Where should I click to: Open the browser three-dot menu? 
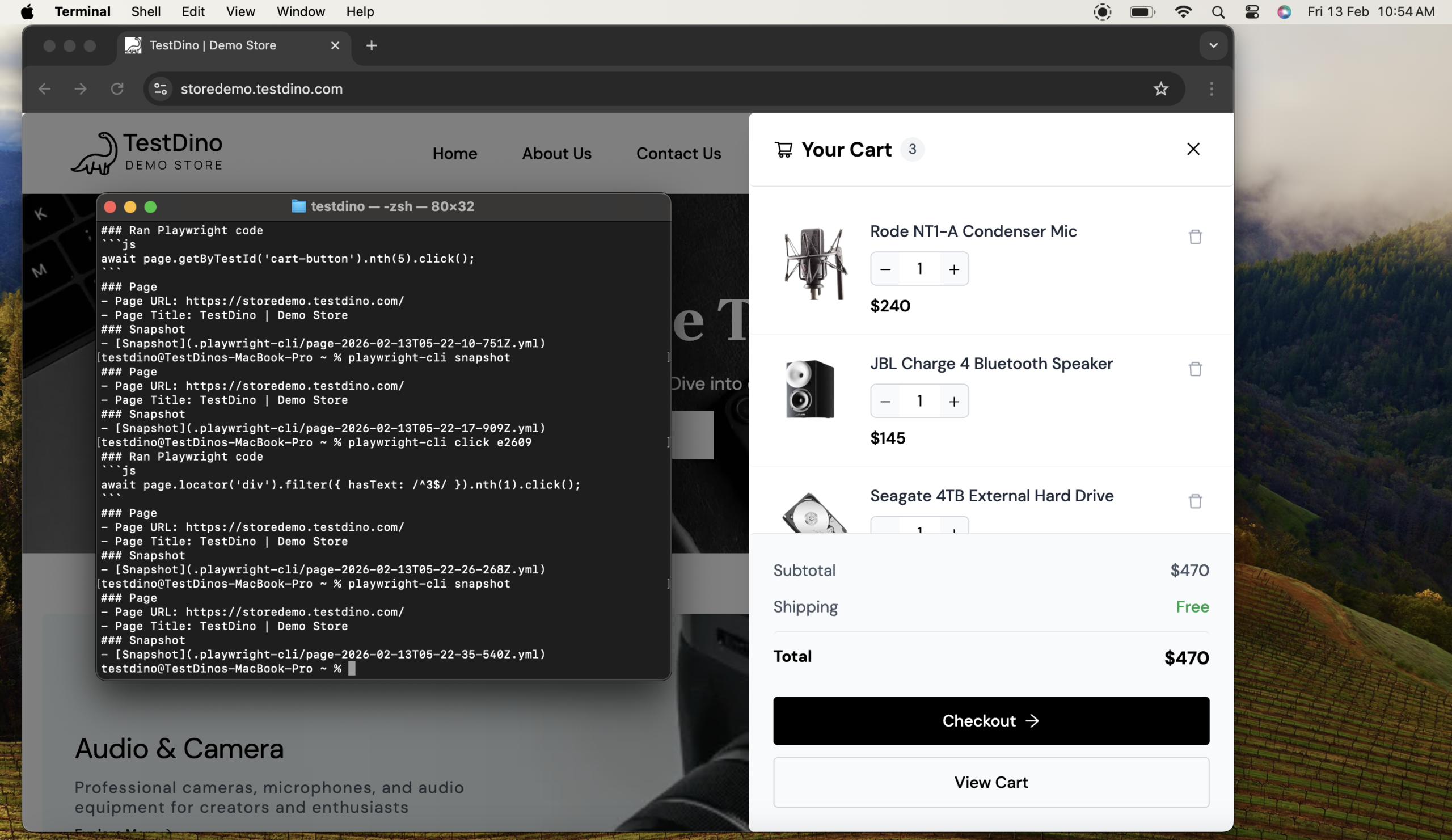tap(1211, 88)
